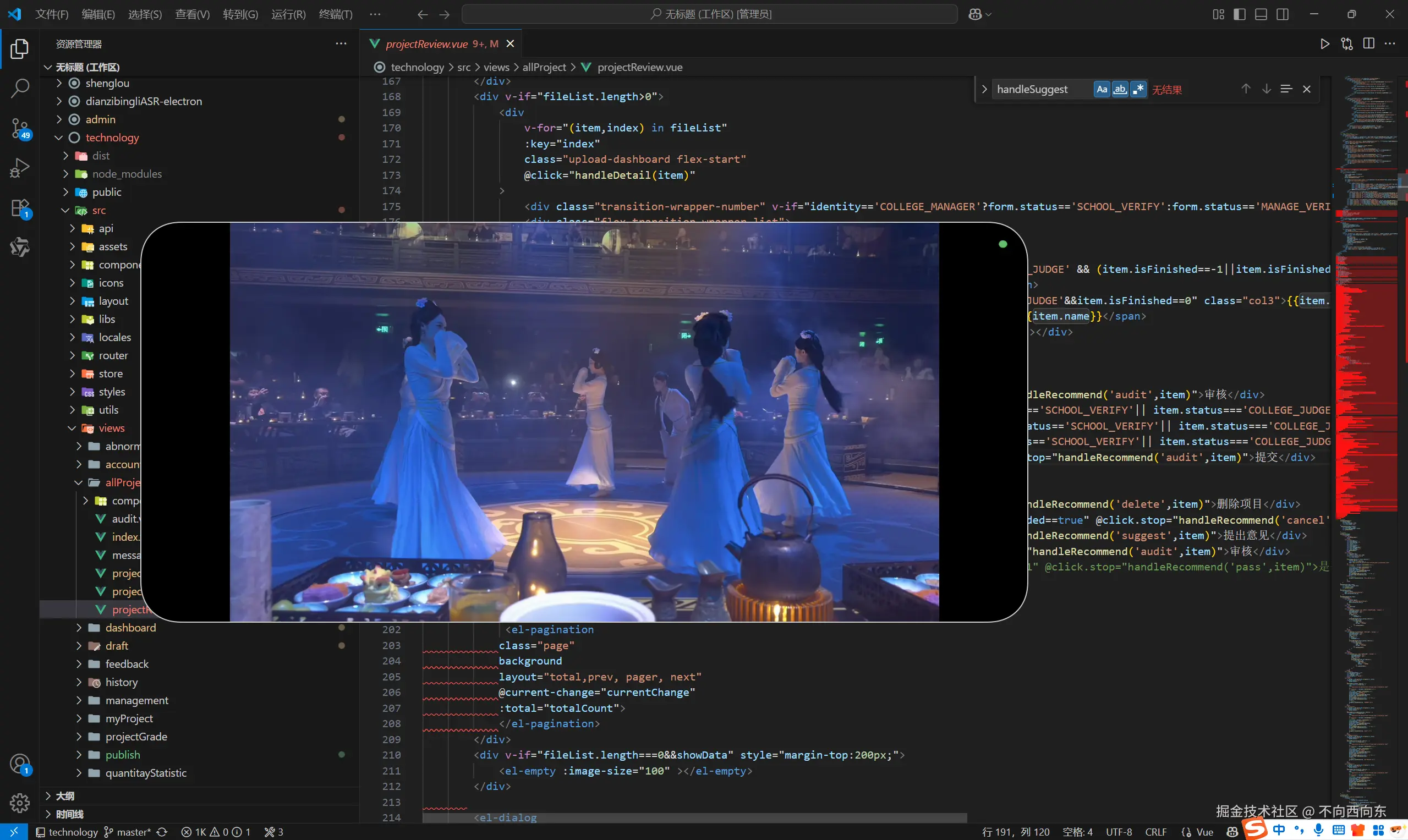Toggle Use Regular Expression in find widget
The height and width of the screenshot is (840, 1408).
[1138, 90]
